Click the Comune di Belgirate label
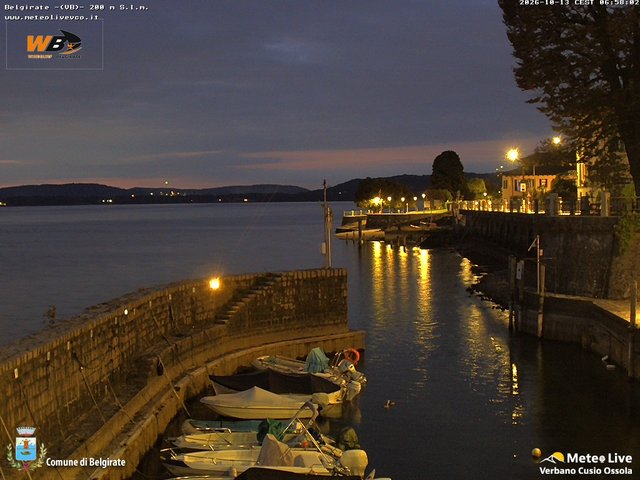The height and width of the screenshot is (480, 640). click(x=86, y=462)
